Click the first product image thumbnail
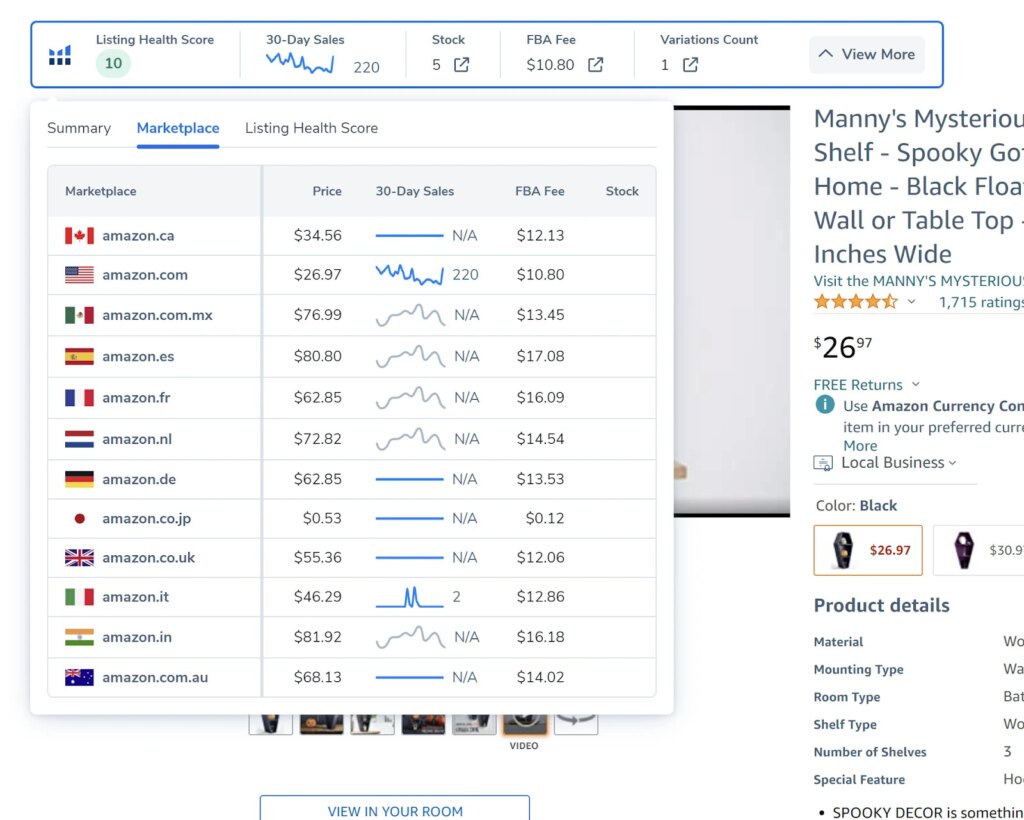This screenshot has width=1024, height=820. click(270, 724)
